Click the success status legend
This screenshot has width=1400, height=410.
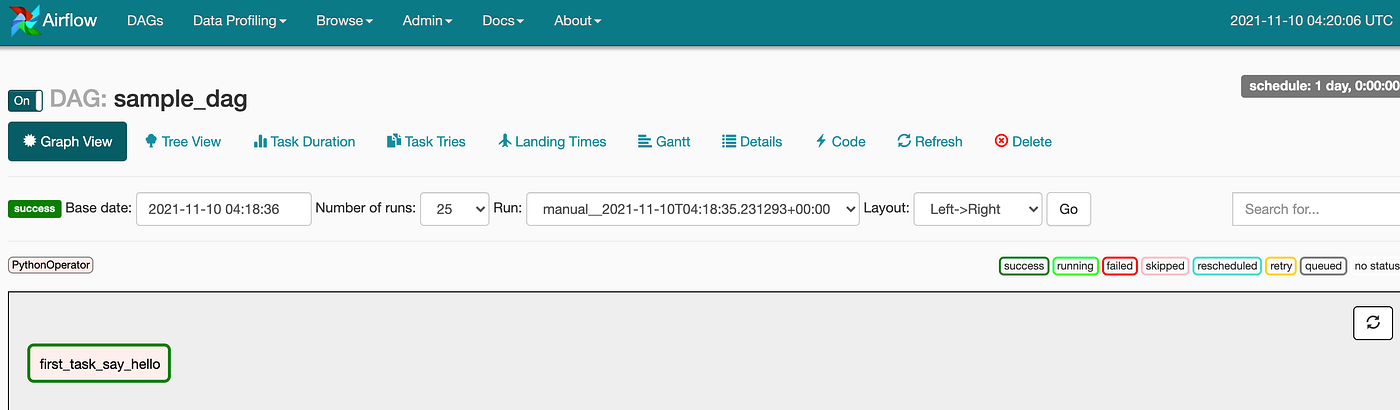(x=1024, y=266)
